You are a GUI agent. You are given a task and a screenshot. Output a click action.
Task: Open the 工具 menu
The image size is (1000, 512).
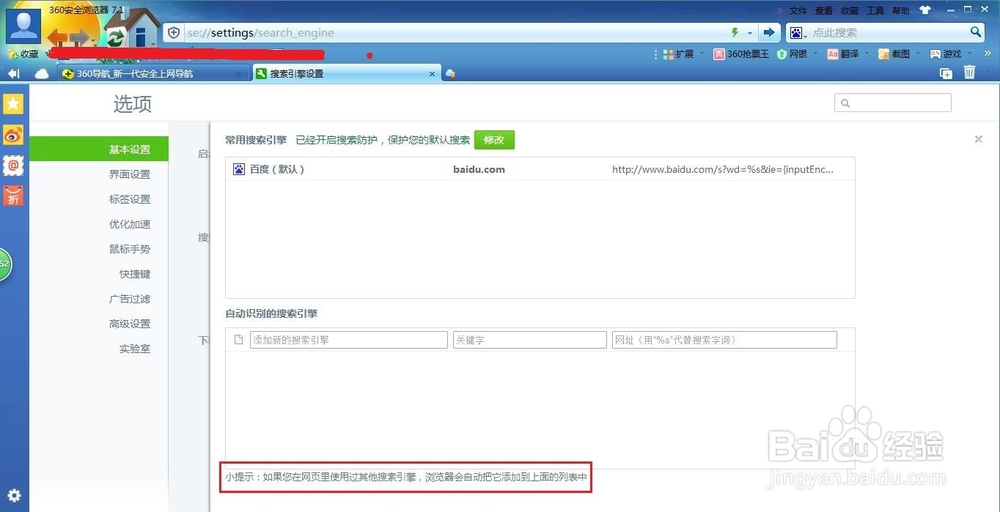point(875,11)
